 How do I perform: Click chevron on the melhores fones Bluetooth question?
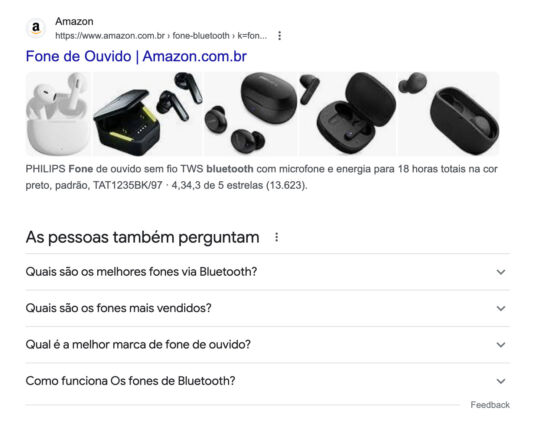click(501, 272)
